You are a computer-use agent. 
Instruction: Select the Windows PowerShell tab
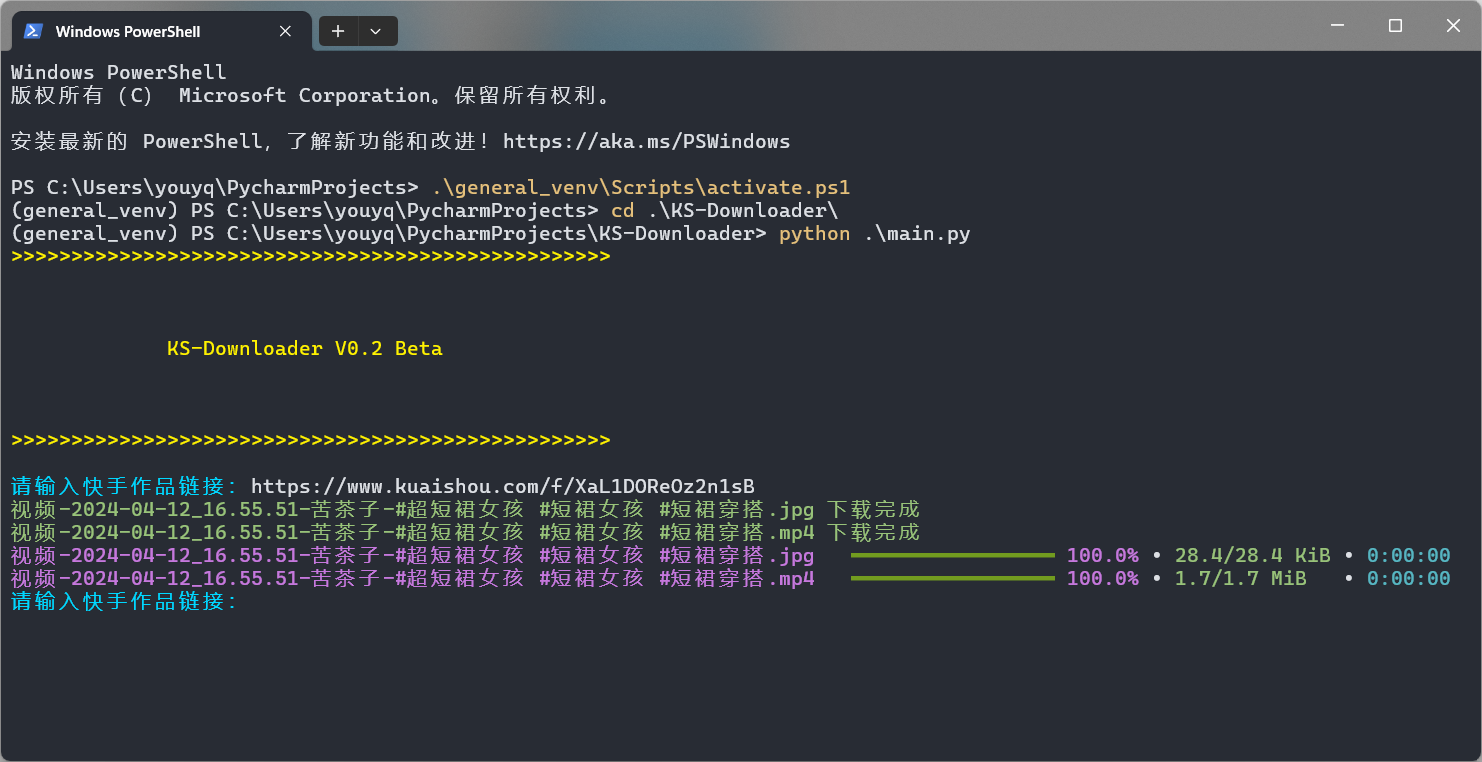pyautogui.click(x=160, y=31)
